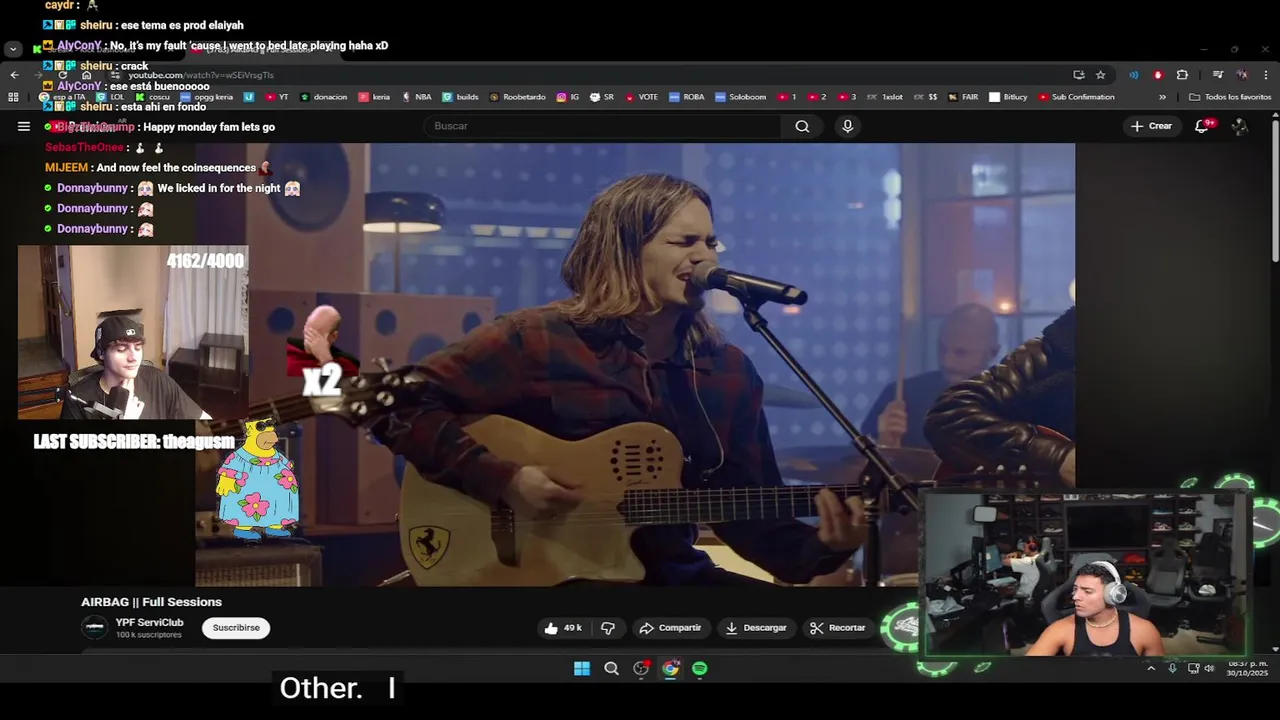Subscribe with the Suscribirse button

pos(236,628)
